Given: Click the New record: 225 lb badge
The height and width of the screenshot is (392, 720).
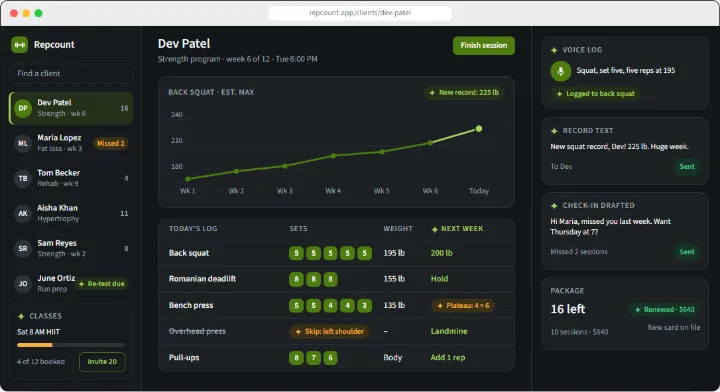Looking at the screenshot, I should pos(464,92).
